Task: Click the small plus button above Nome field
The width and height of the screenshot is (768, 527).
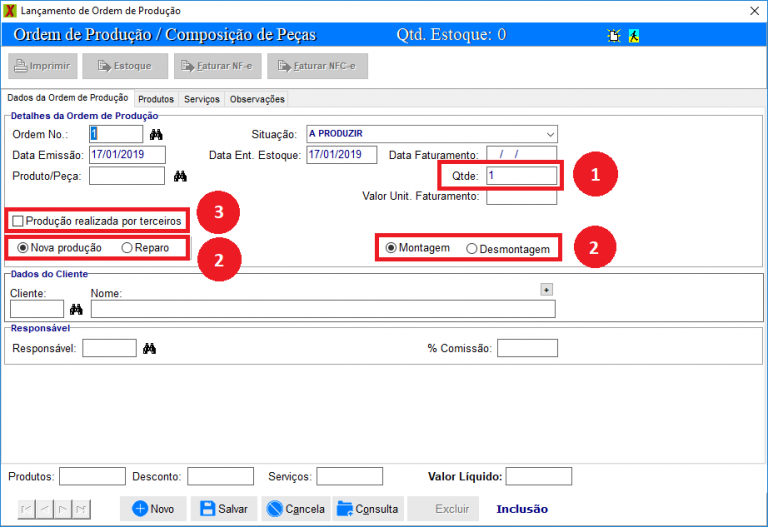Action: [x=546, y=289]
